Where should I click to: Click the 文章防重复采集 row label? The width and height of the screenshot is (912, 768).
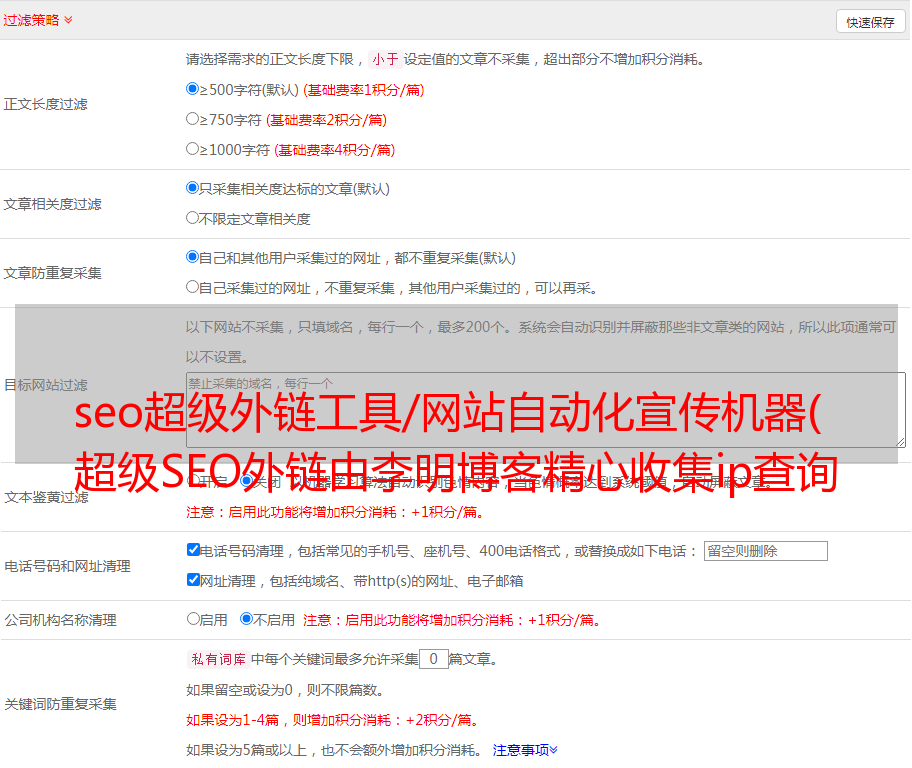tap(52, 273)
